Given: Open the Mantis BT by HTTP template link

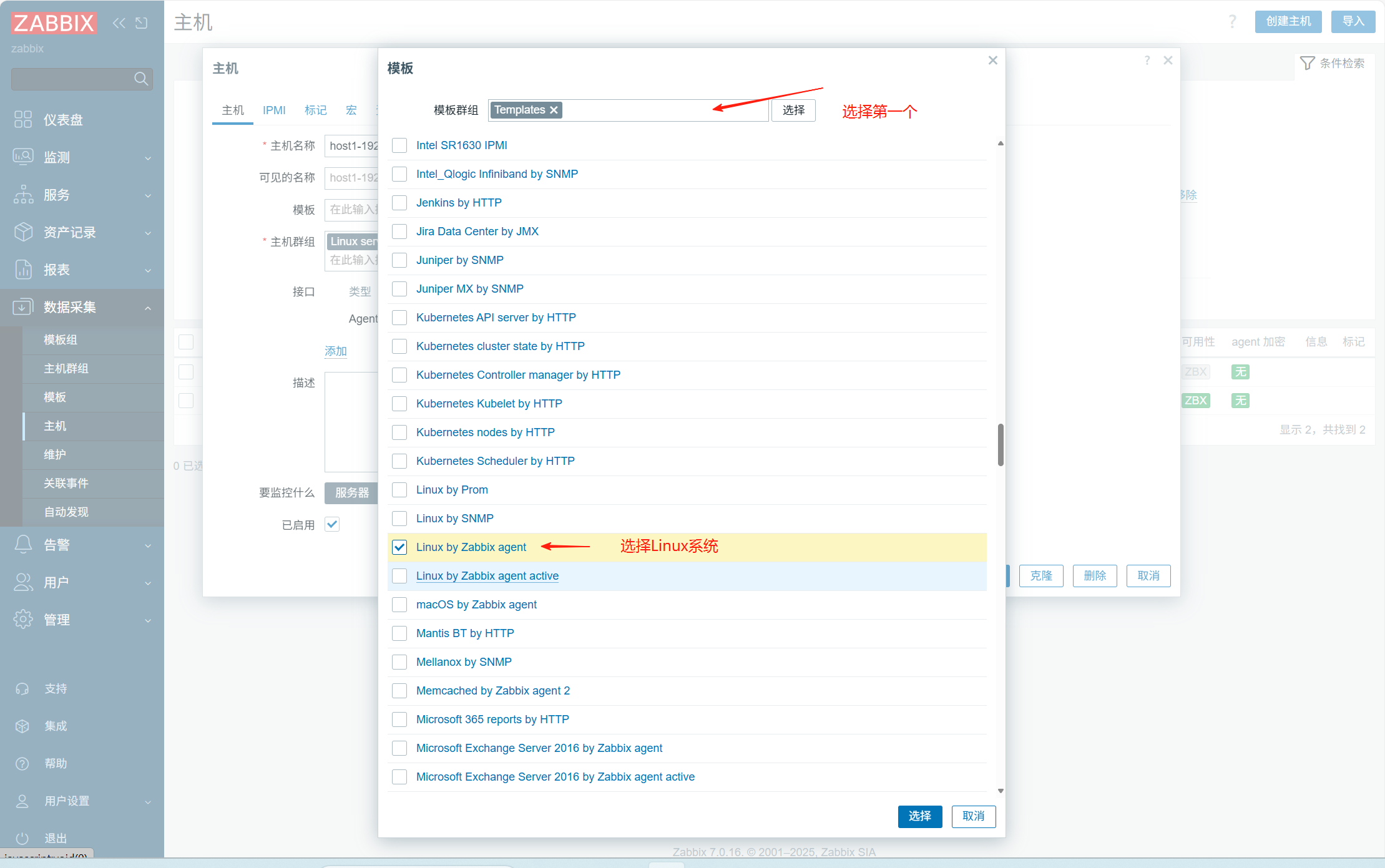Looking at the screenshot, I should point(465,633).
